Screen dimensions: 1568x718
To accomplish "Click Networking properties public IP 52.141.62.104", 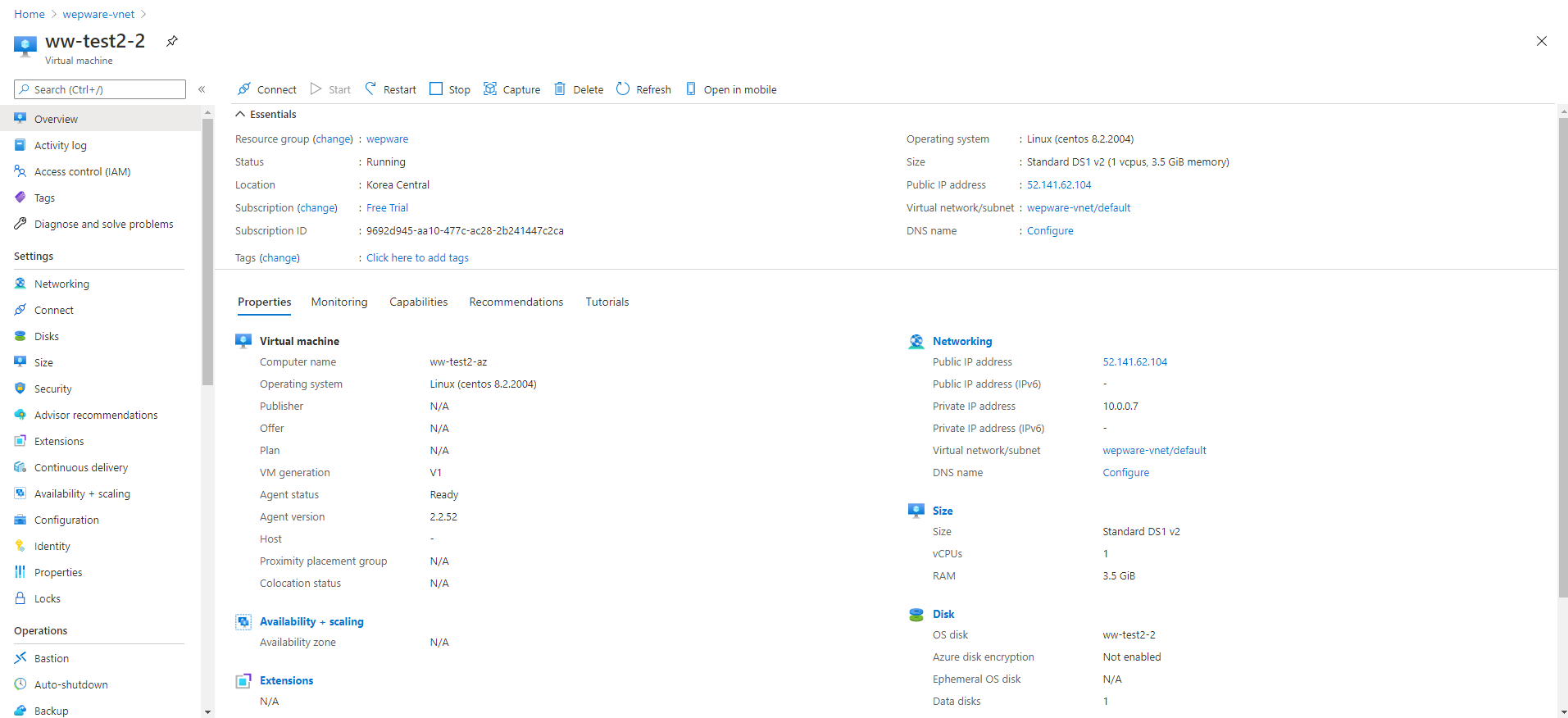I will point(1134,362).
